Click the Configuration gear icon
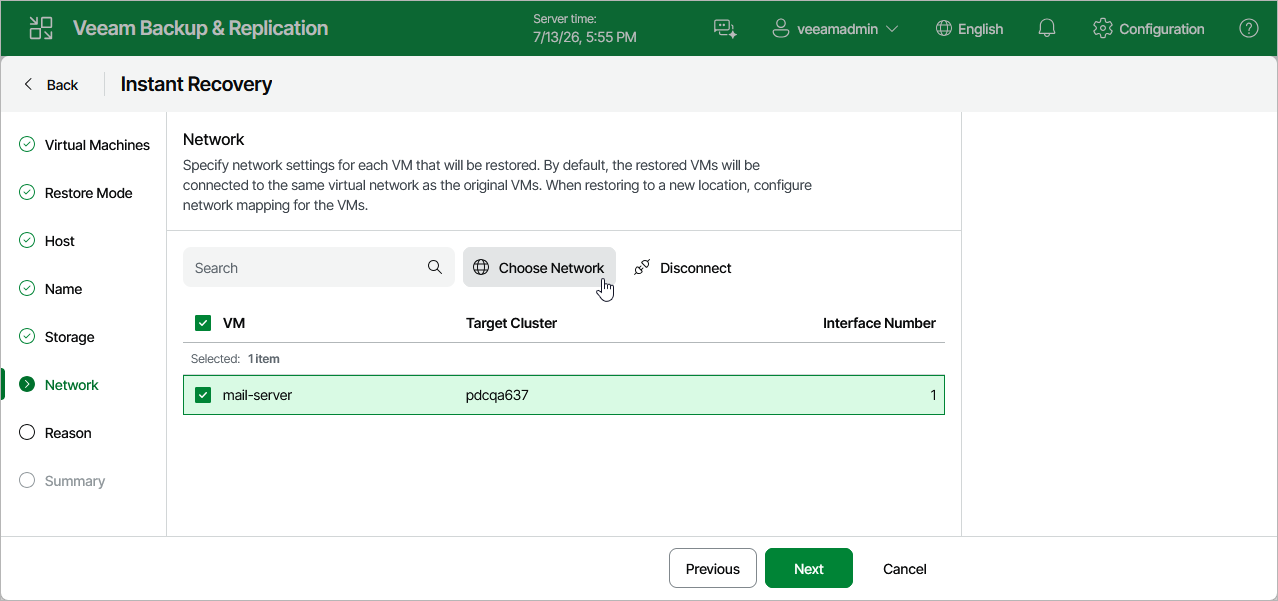 (1103, 29)
